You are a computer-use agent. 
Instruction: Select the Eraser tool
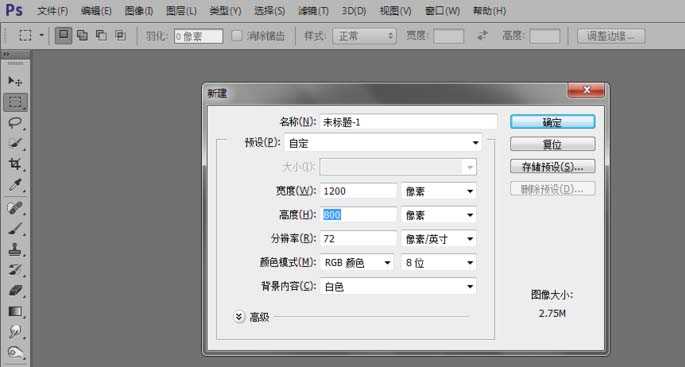pyautogui.click(x=15, y=291)
